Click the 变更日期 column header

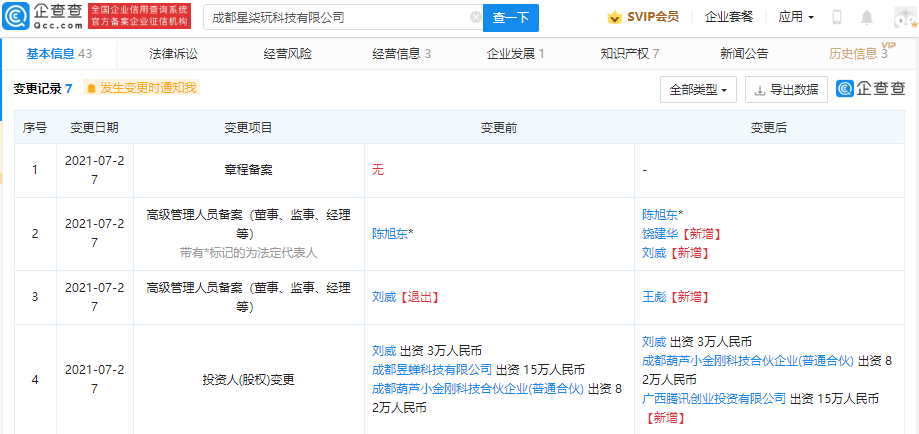(94, 127)
